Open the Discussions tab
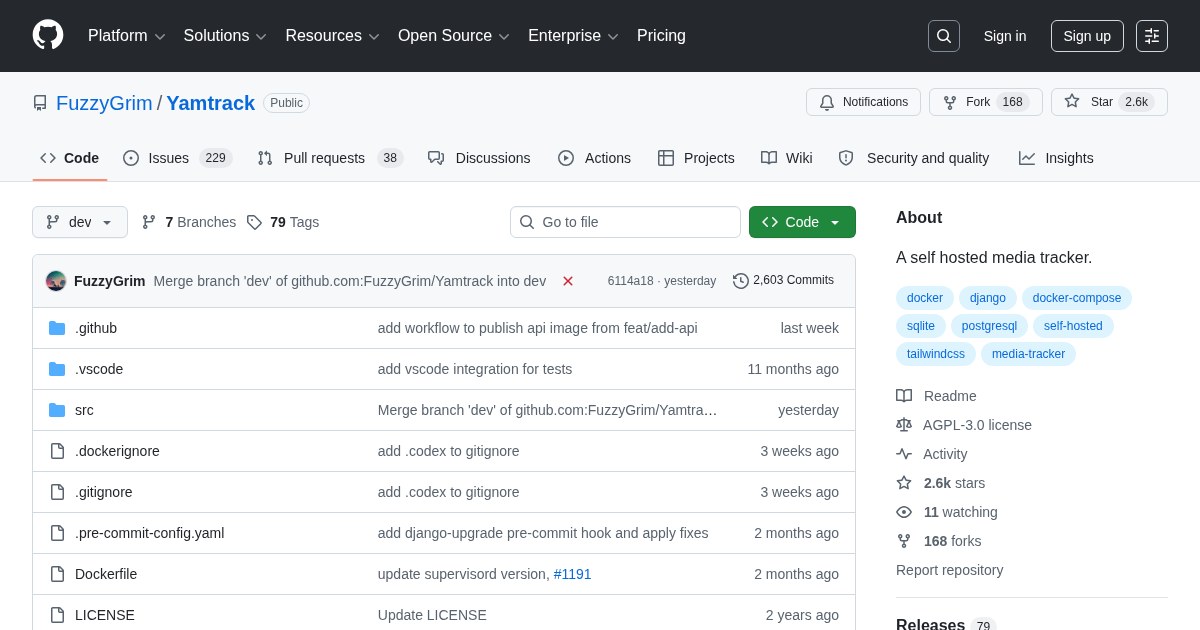Image resolution: width=1200 pixels, height=630 pixels. (479, 158)
